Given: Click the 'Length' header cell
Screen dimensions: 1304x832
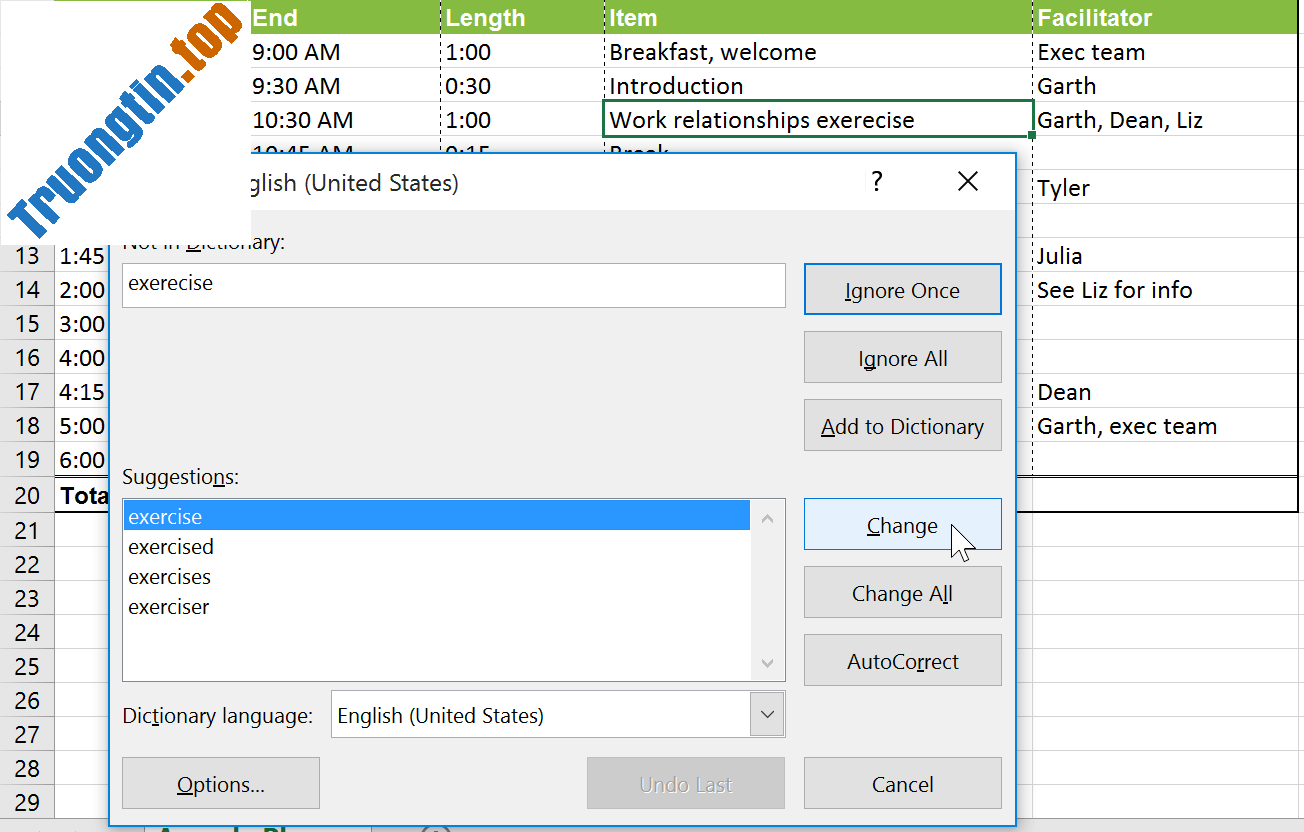Looking at the screenshot, I should [522, 17].
